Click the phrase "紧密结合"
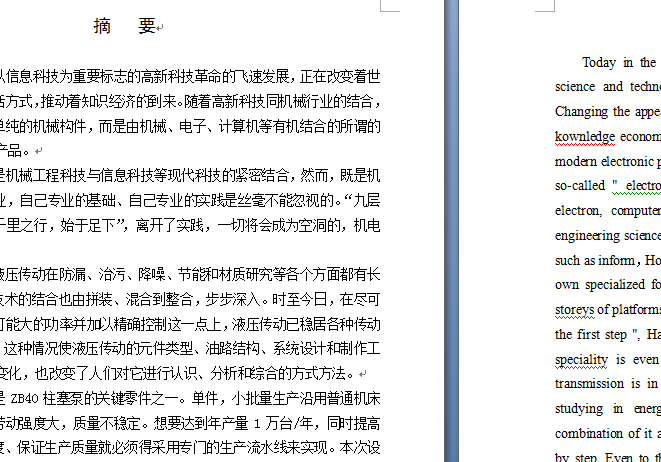 [x=262, y=175]
